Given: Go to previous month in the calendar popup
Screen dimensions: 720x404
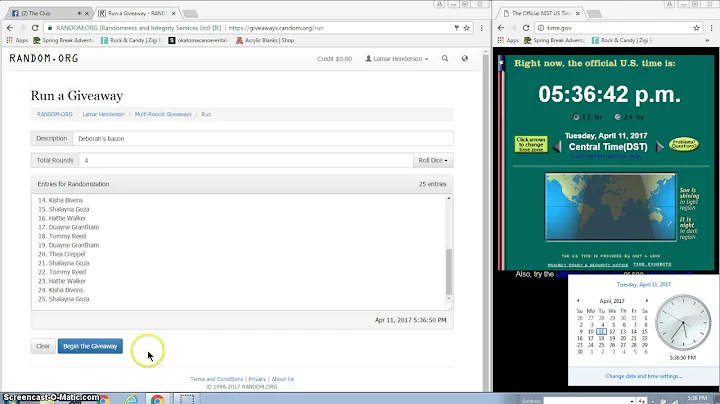Looking at the screenshot, I should 578,301.
